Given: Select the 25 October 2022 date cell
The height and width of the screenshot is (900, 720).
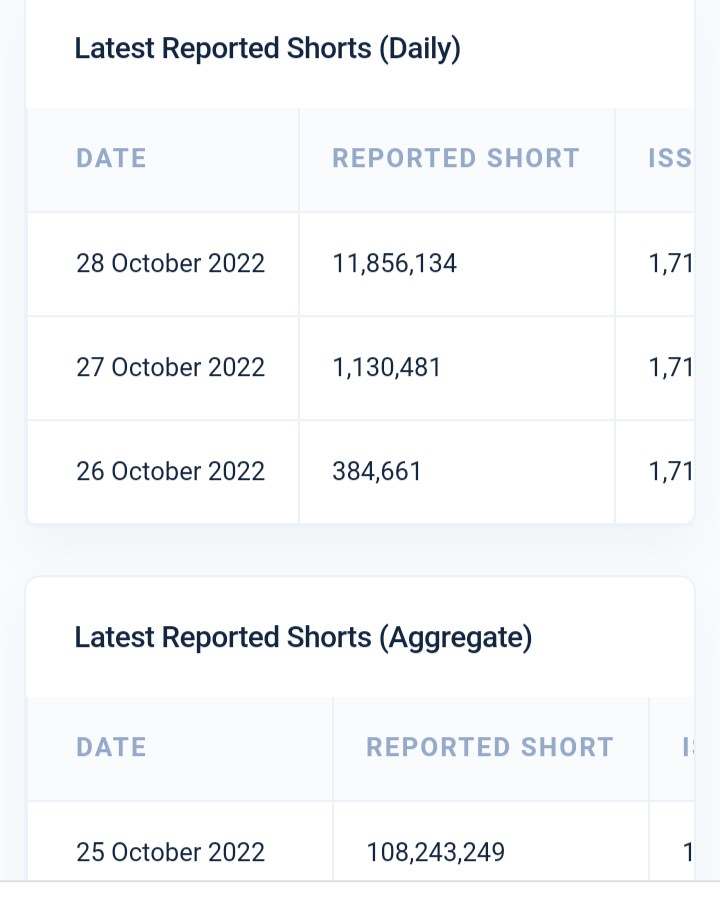Looking at the screenshot, I should tap(170, 852).
